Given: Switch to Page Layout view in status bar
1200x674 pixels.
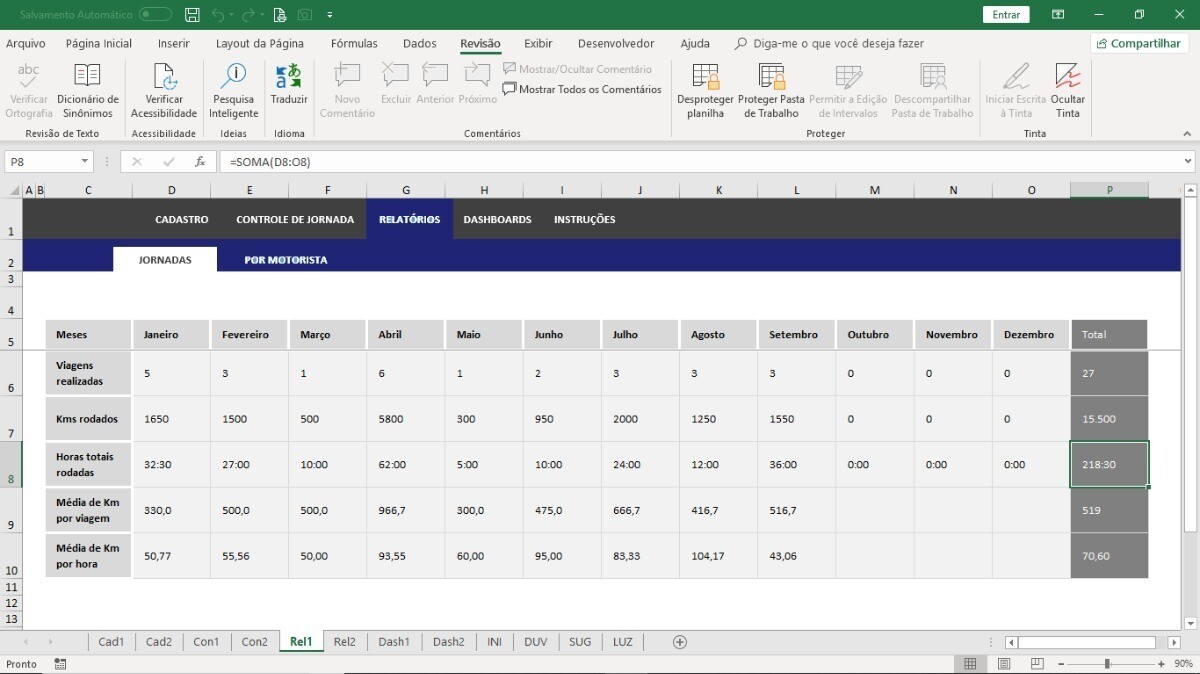Looking at the screenshot, I should 1004,664.
